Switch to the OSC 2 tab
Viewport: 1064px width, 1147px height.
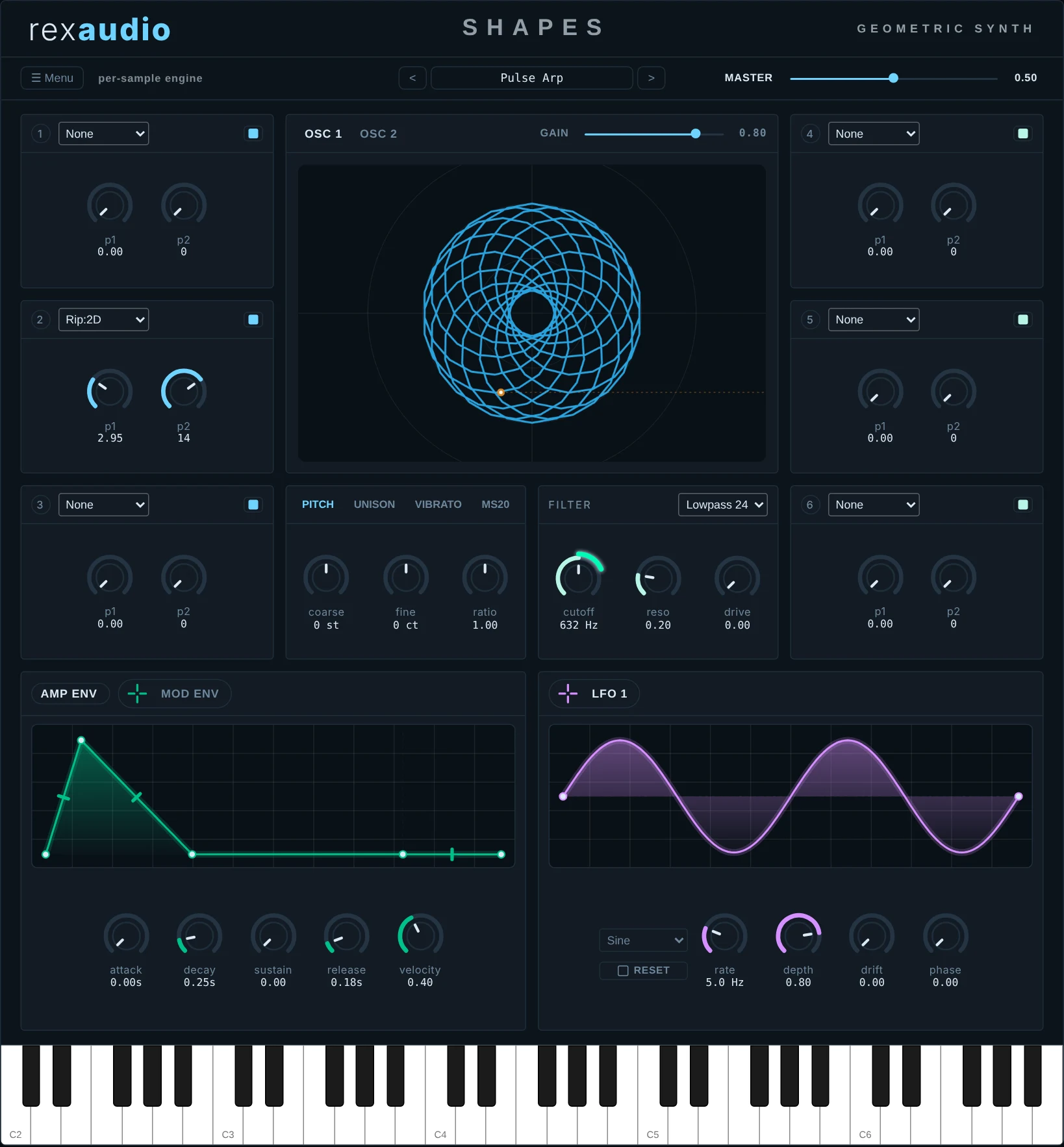tap(378, 133)
